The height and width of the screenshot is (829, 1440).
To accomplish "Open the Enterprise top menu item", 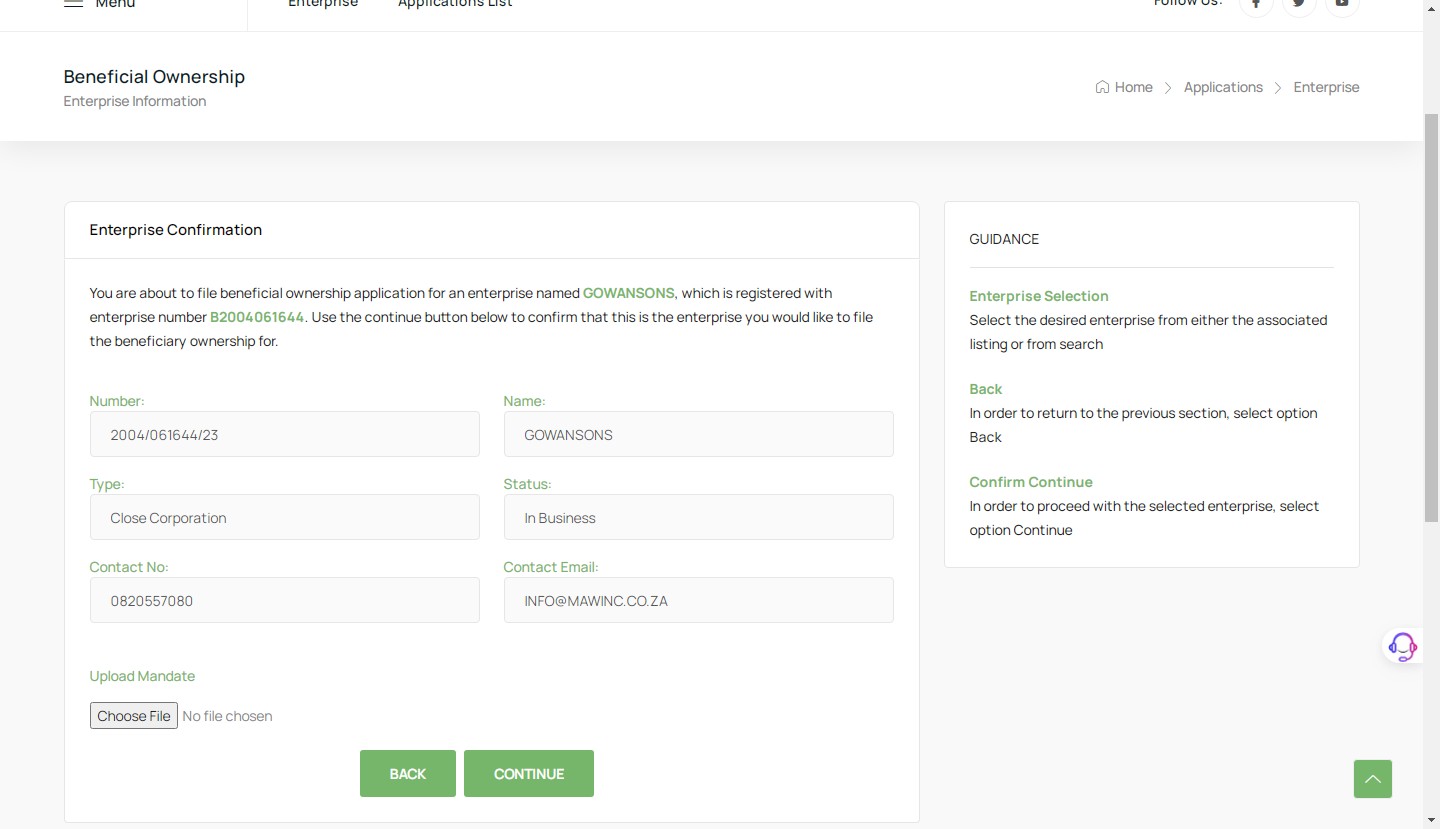I will [x=323, y=4].
